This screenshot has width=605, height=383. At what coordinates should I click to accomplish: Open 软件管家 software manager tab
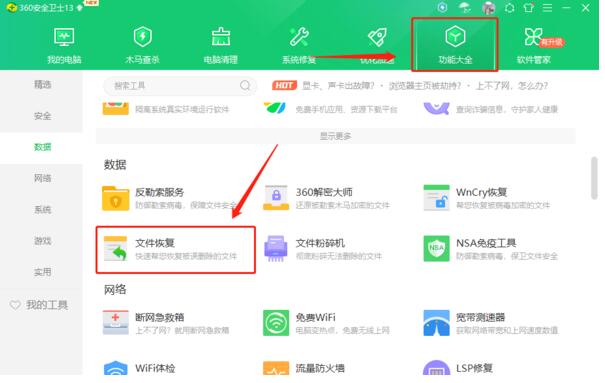[534, 46]
